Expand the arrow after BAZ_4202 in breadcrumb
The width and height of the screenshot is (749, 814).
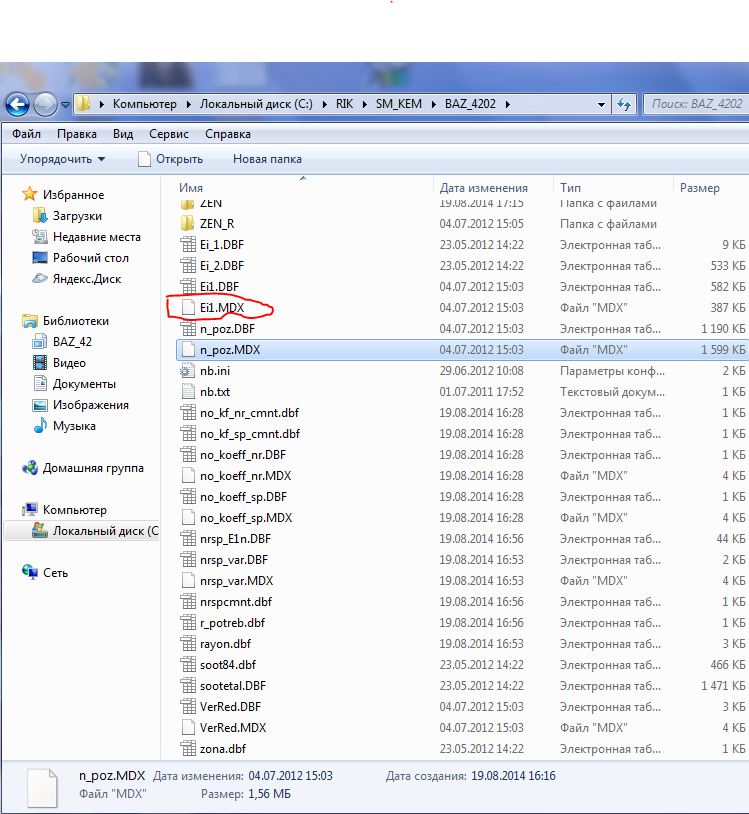click(508, 104)
